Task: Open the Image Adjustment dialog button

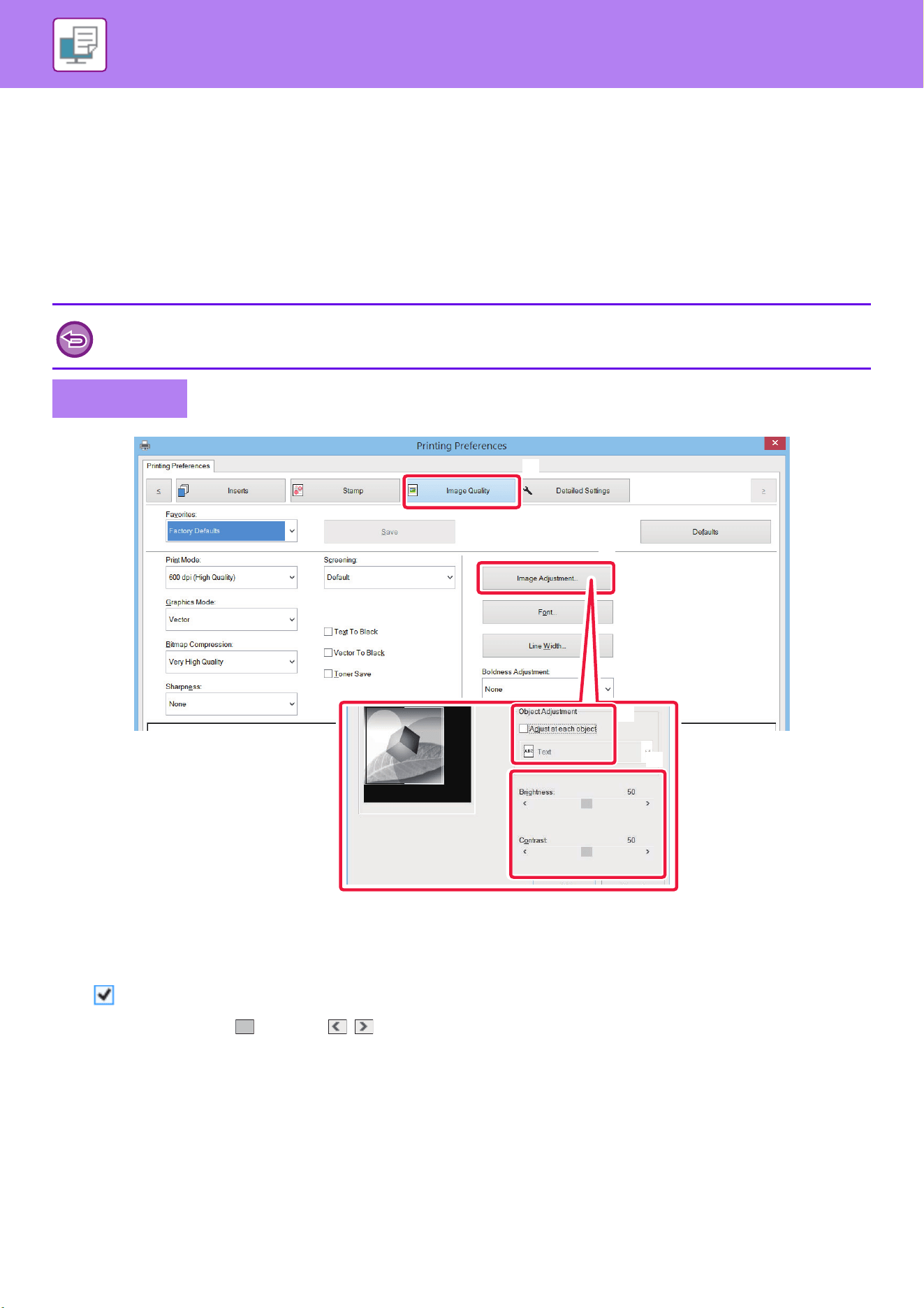Action: (547, 579)
